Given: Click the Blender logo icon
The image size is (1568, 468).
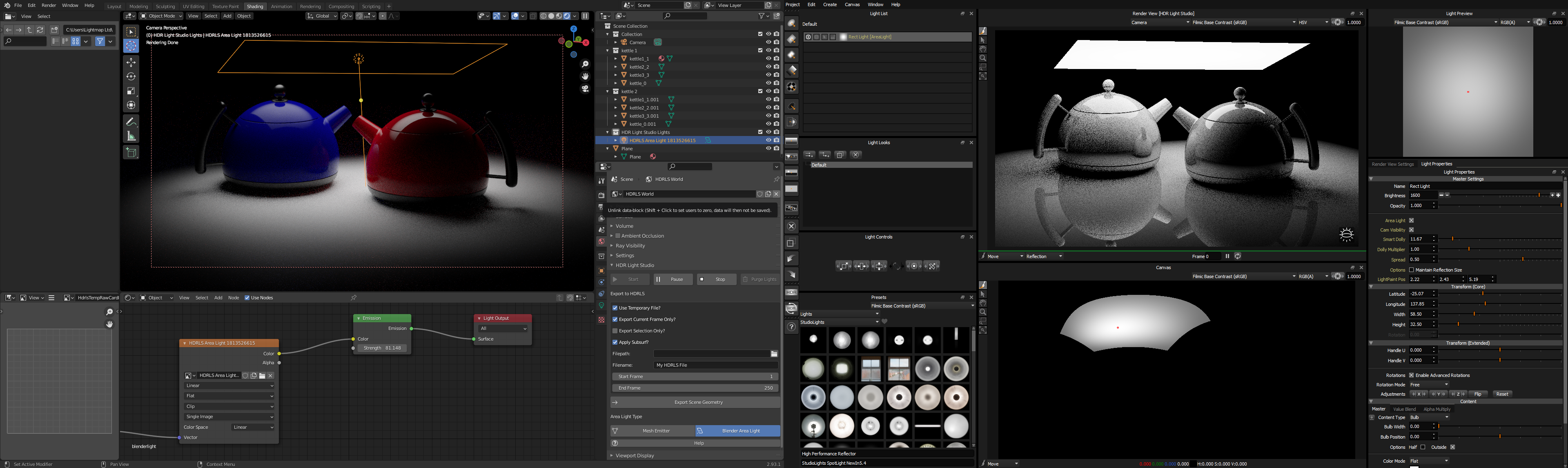Looking at the screenshot, I should coord(7,5).
